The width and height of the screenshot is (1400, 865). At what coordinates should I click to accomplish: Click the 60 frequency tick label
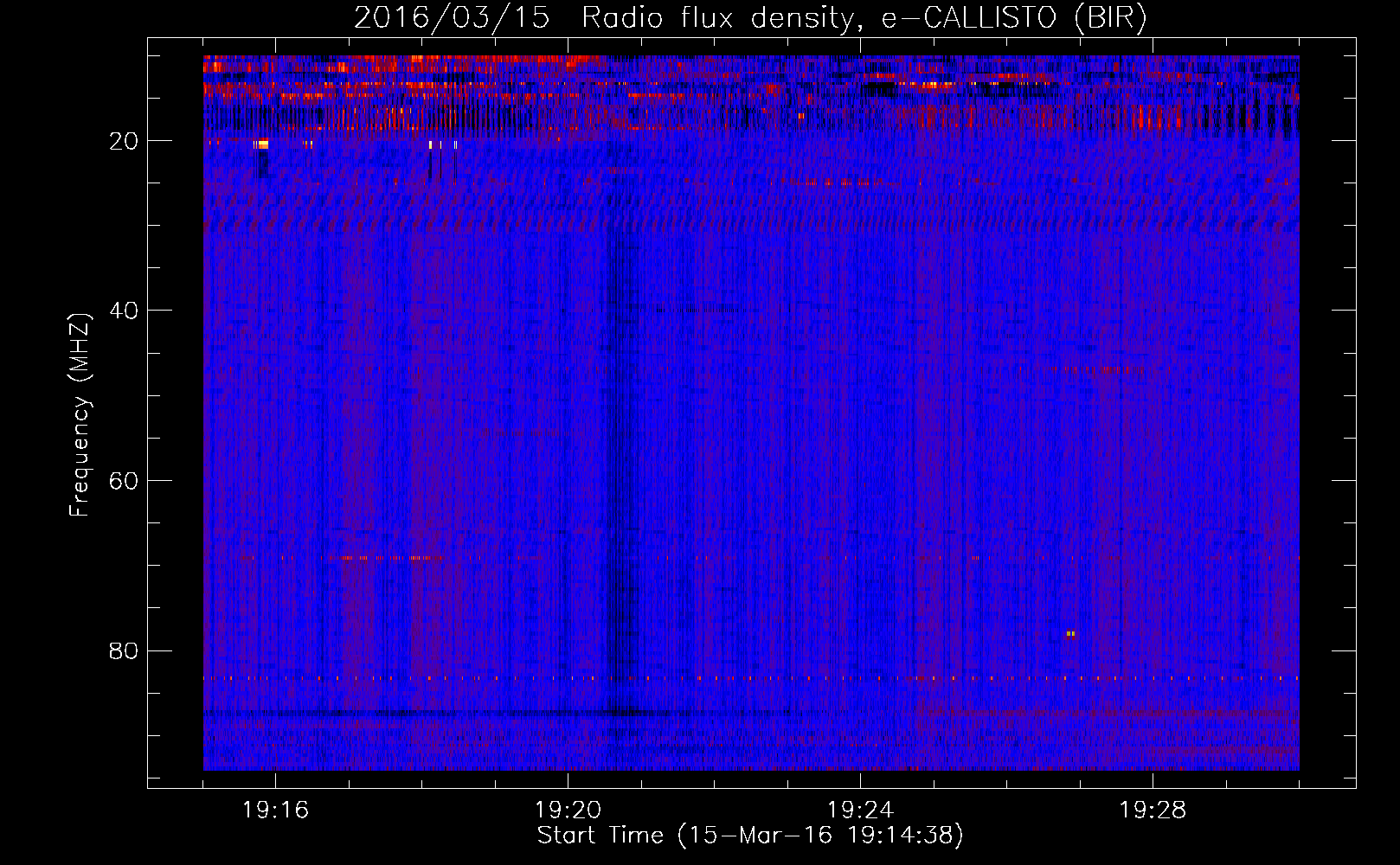(125, 481)
